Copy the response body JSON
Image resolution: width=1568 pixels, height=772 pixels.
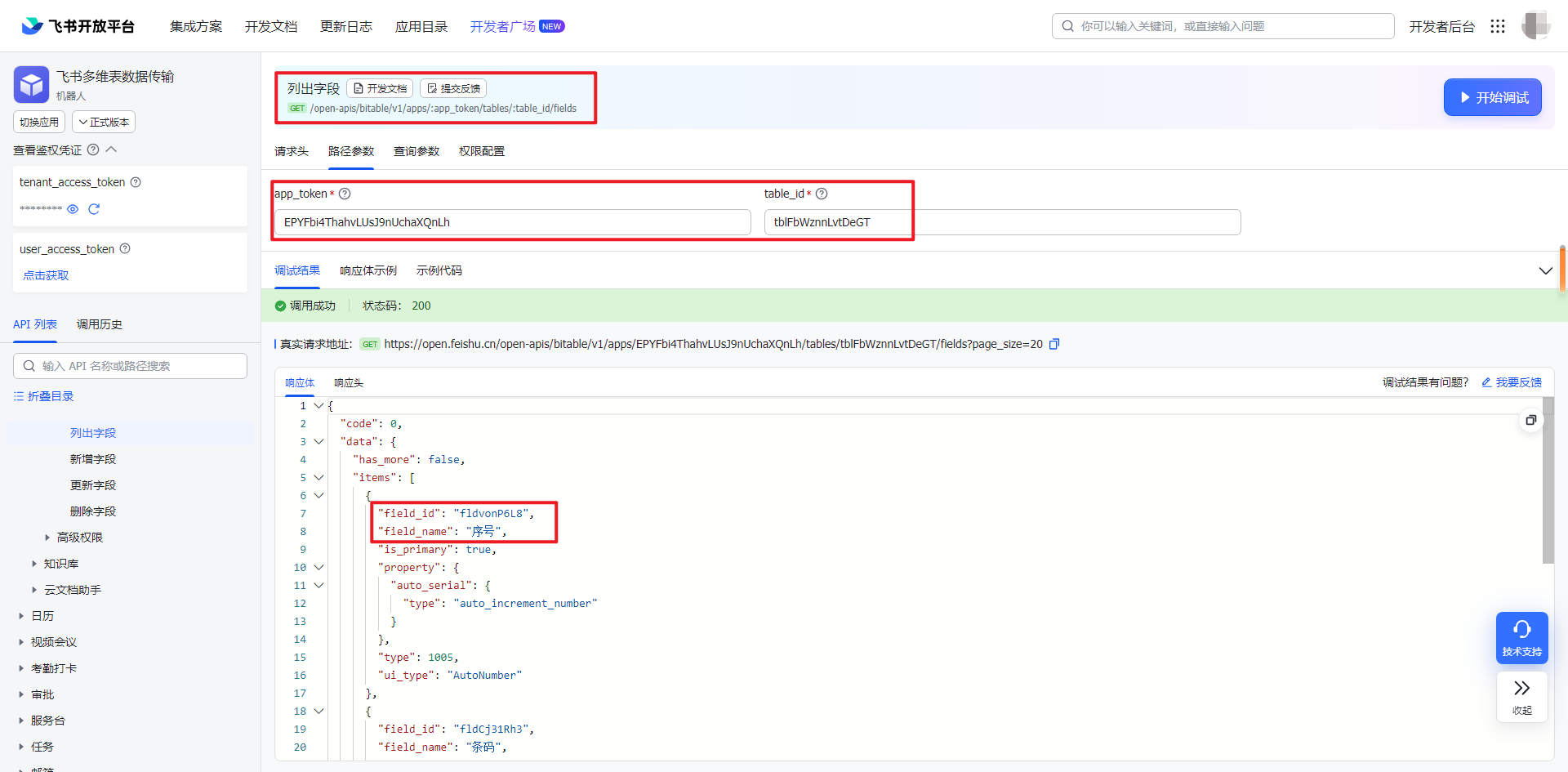(1531, 420)
